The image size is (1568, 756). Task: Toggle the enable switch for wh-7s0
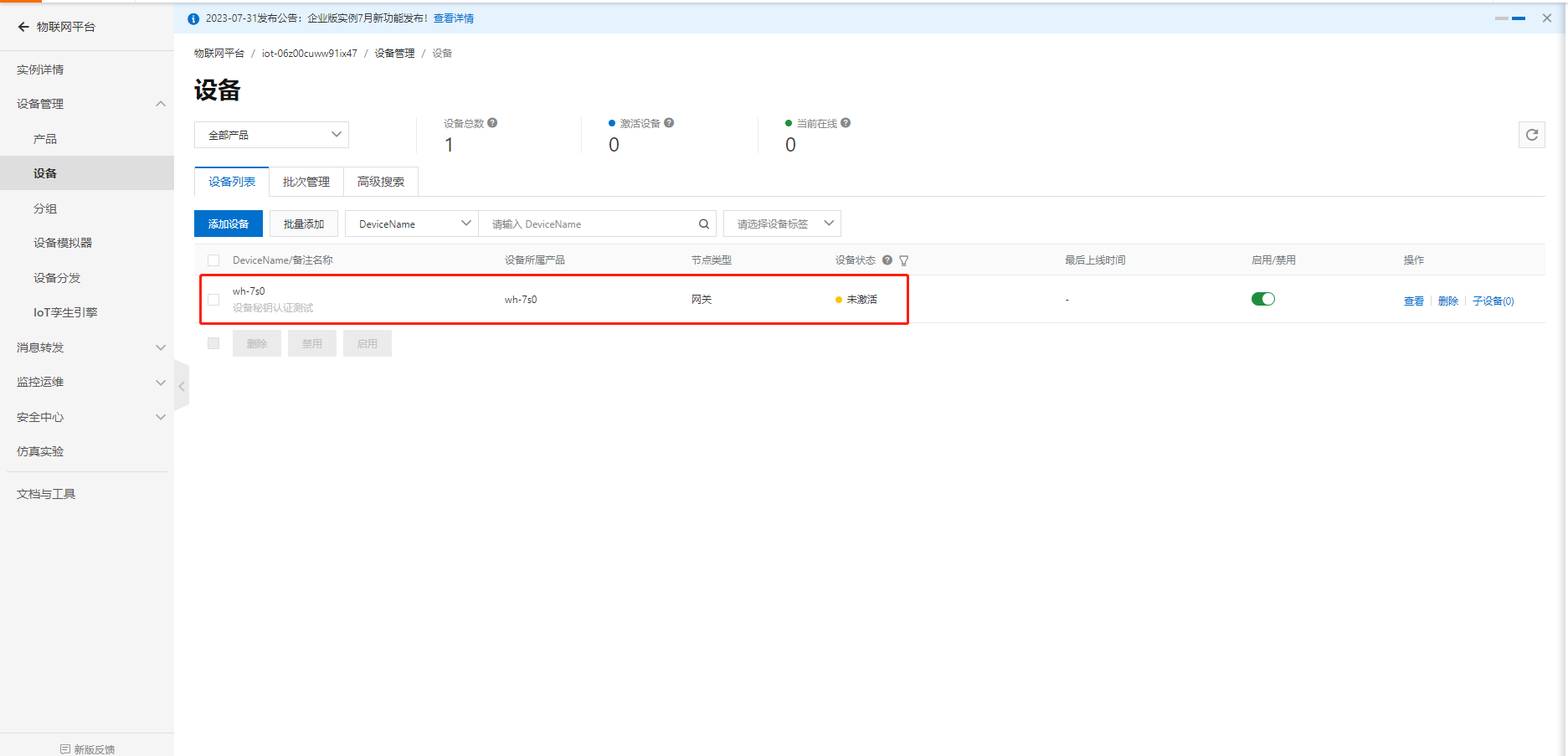1262,300
